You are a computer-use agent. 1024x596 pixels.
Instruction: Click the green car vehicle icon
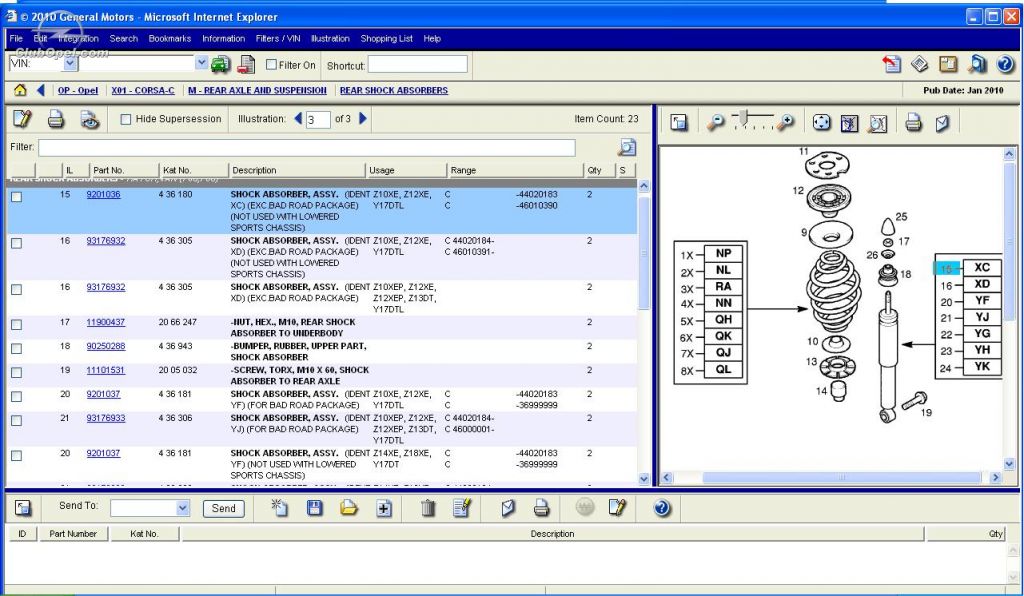[x=221, y=64]
